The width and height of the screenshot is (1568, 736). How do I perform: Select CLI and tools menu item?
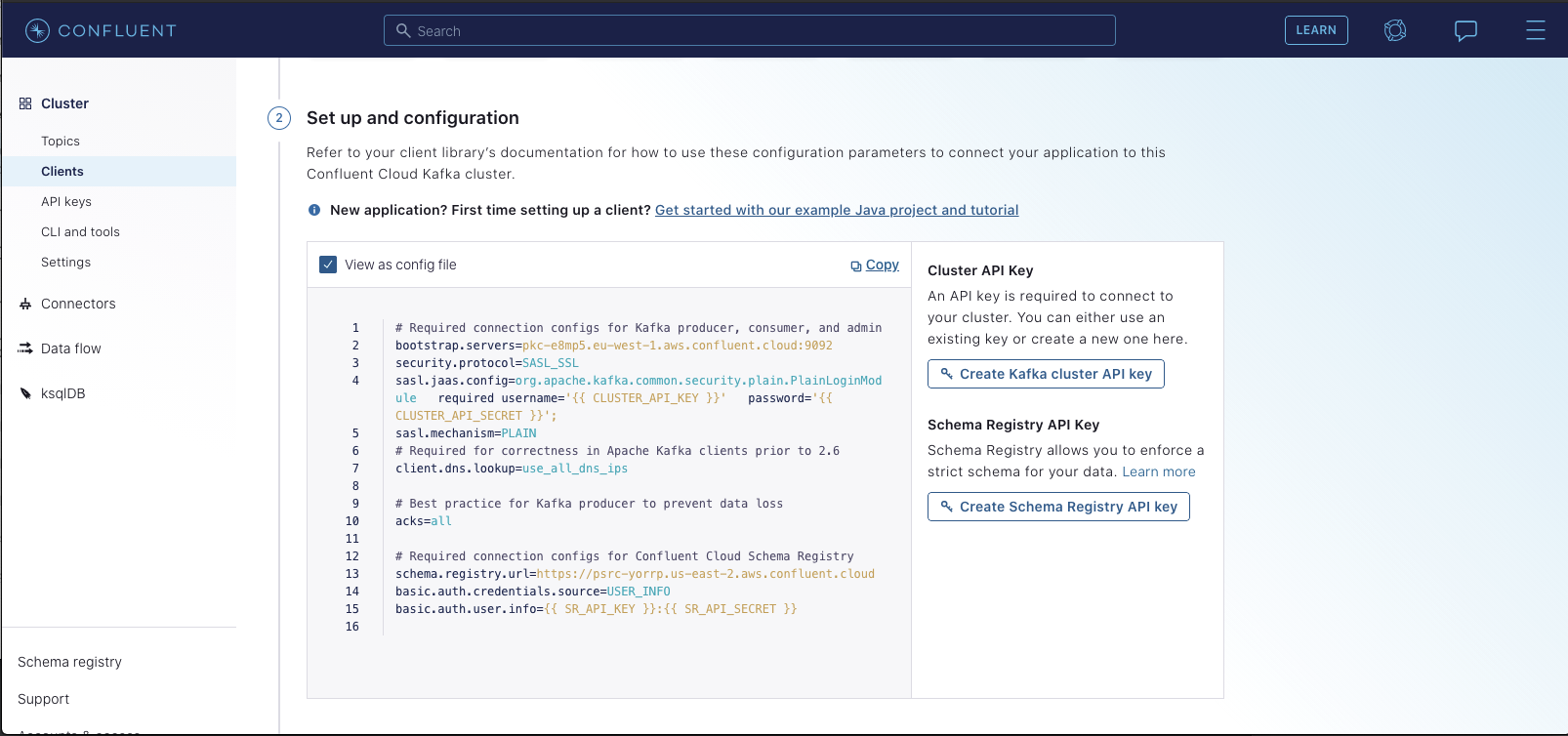80,232
